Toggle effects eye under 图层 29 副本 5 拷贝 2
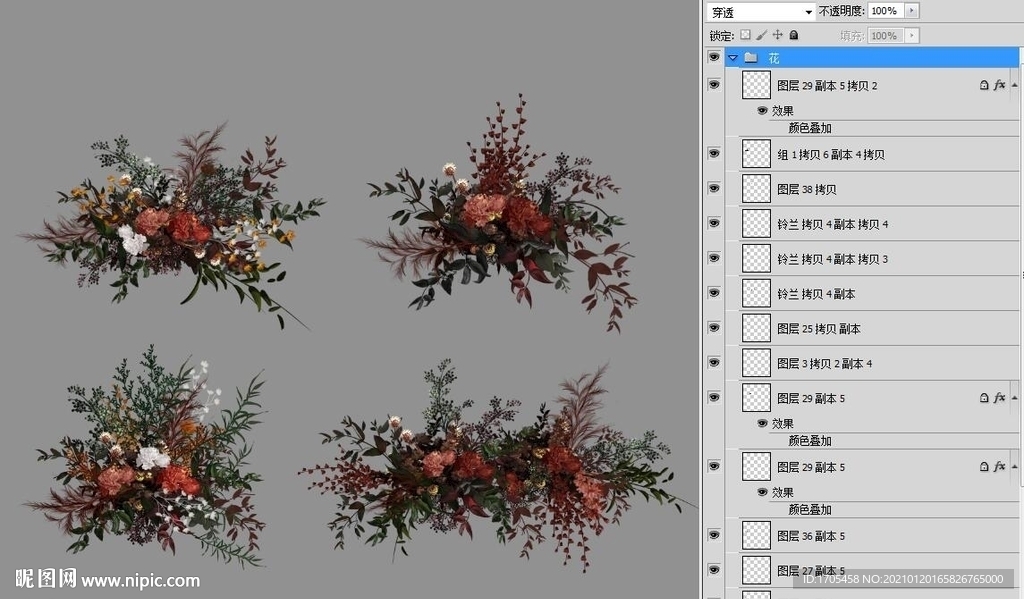The width and height of the screenshot is (1024, 599). pyautogui.click(x=762, y=111)
